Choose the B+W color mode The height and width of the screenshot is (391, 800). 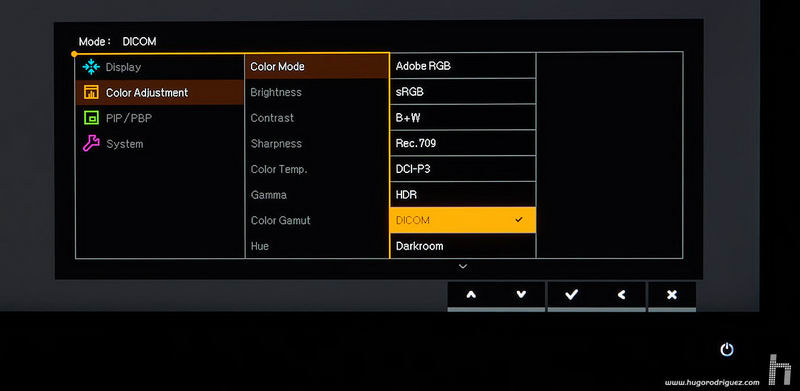point(463,117)
